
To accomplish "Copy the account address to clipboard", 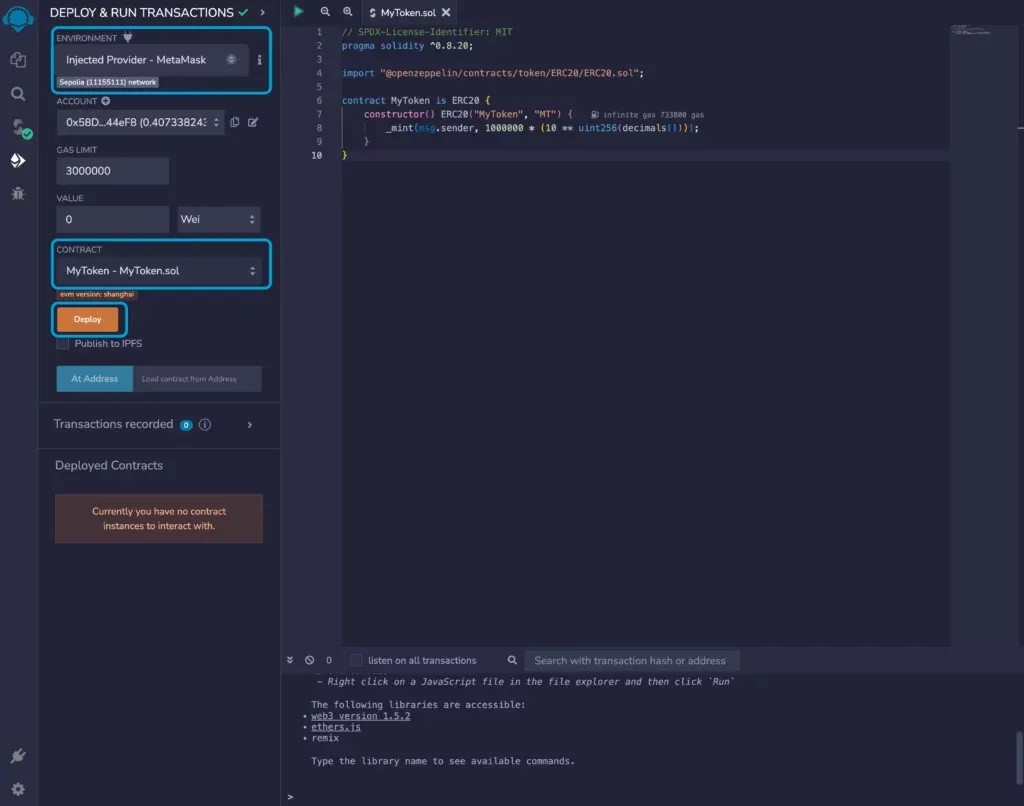I will tap(235, 122).
